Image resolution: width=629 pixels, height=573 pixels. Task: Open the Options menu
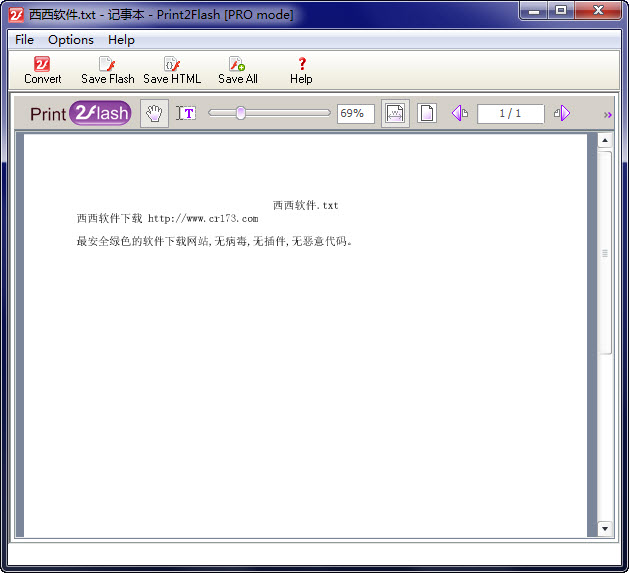(71, 40)
